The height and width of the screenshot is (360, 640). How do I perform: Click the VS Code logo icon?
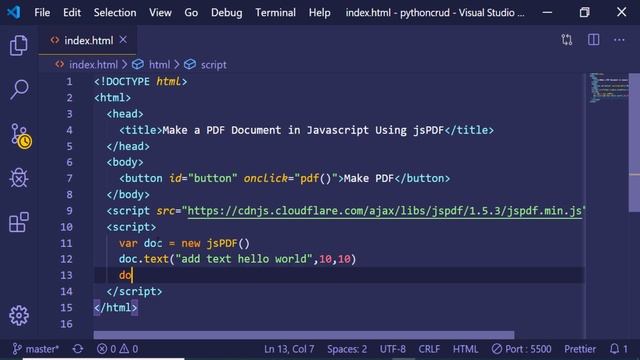14,12
